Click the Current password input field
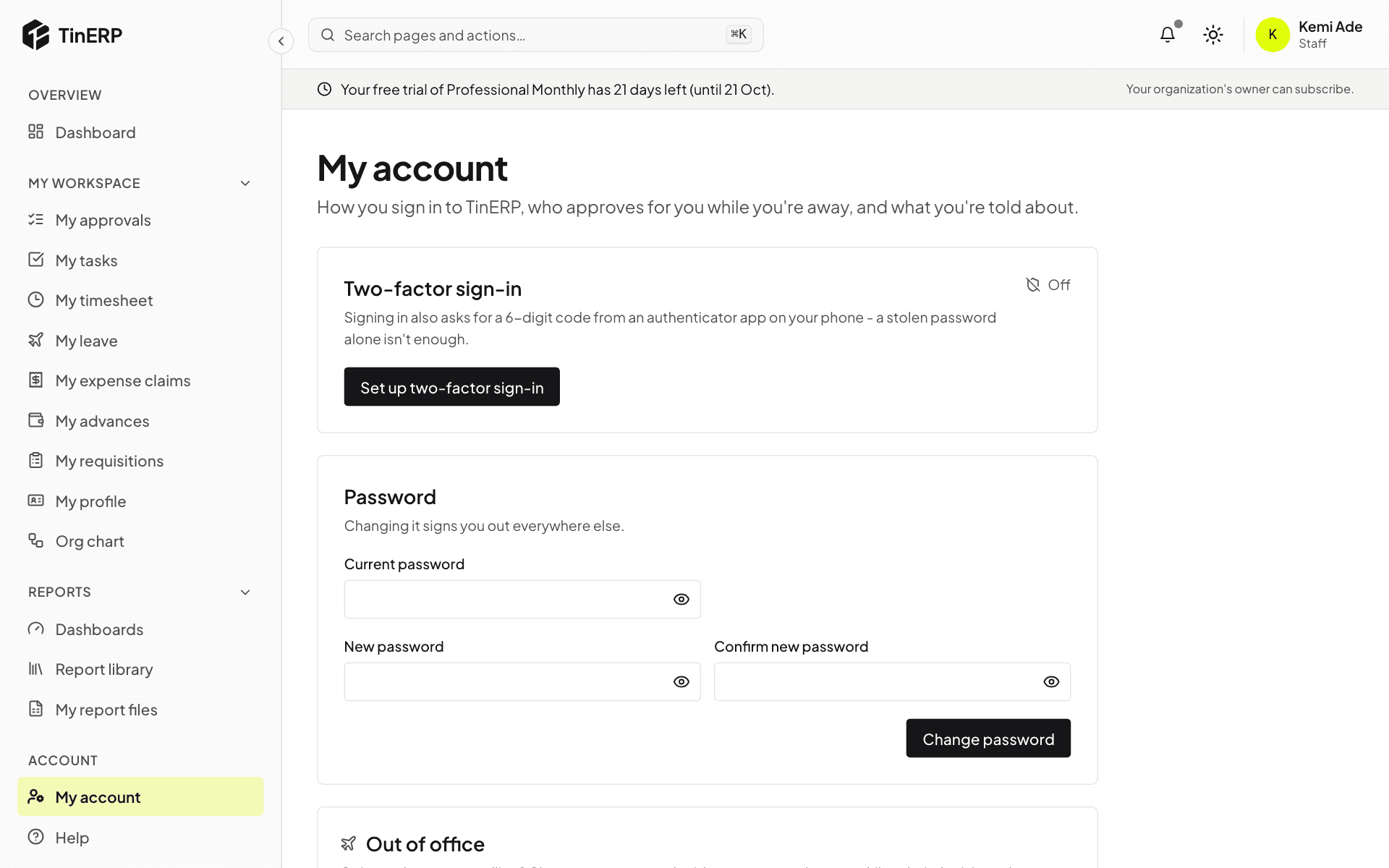 (x=522, y=599)
